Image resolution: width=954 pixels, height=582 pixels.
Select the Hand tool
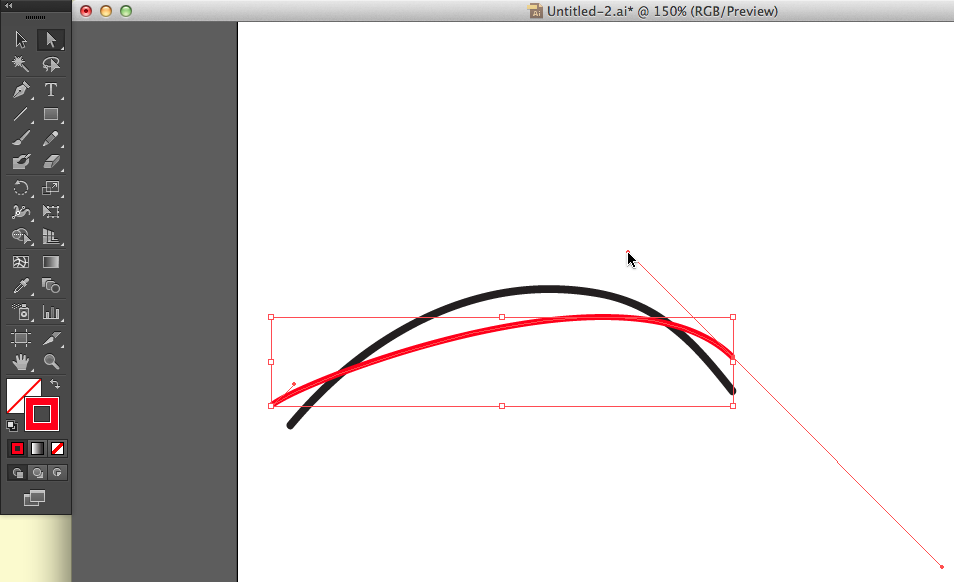coord(21,361)
